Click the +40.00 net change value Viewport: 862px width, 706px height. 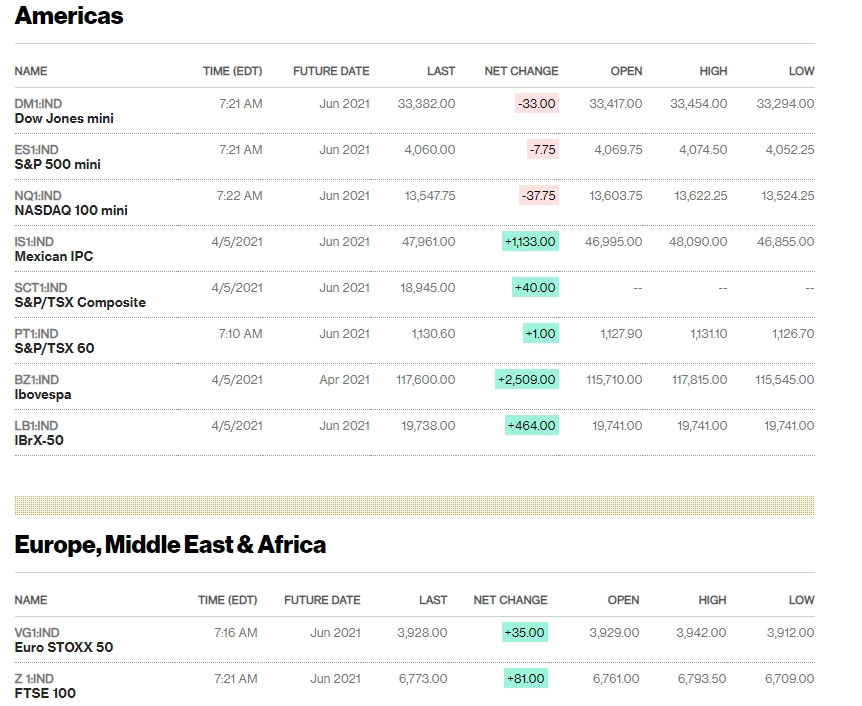(x=535, y=288)
